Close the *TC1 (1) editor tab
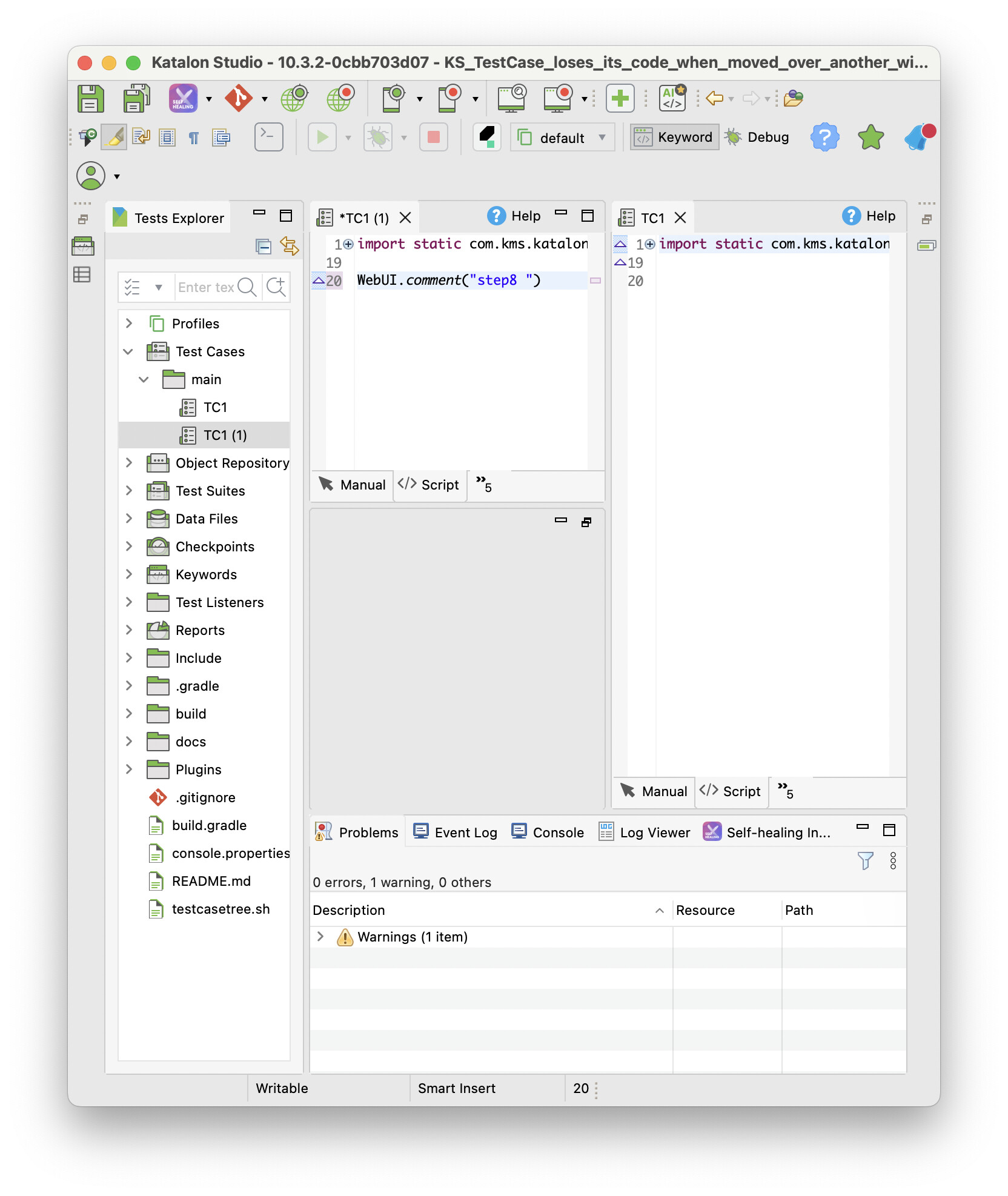 click(405, 218)
